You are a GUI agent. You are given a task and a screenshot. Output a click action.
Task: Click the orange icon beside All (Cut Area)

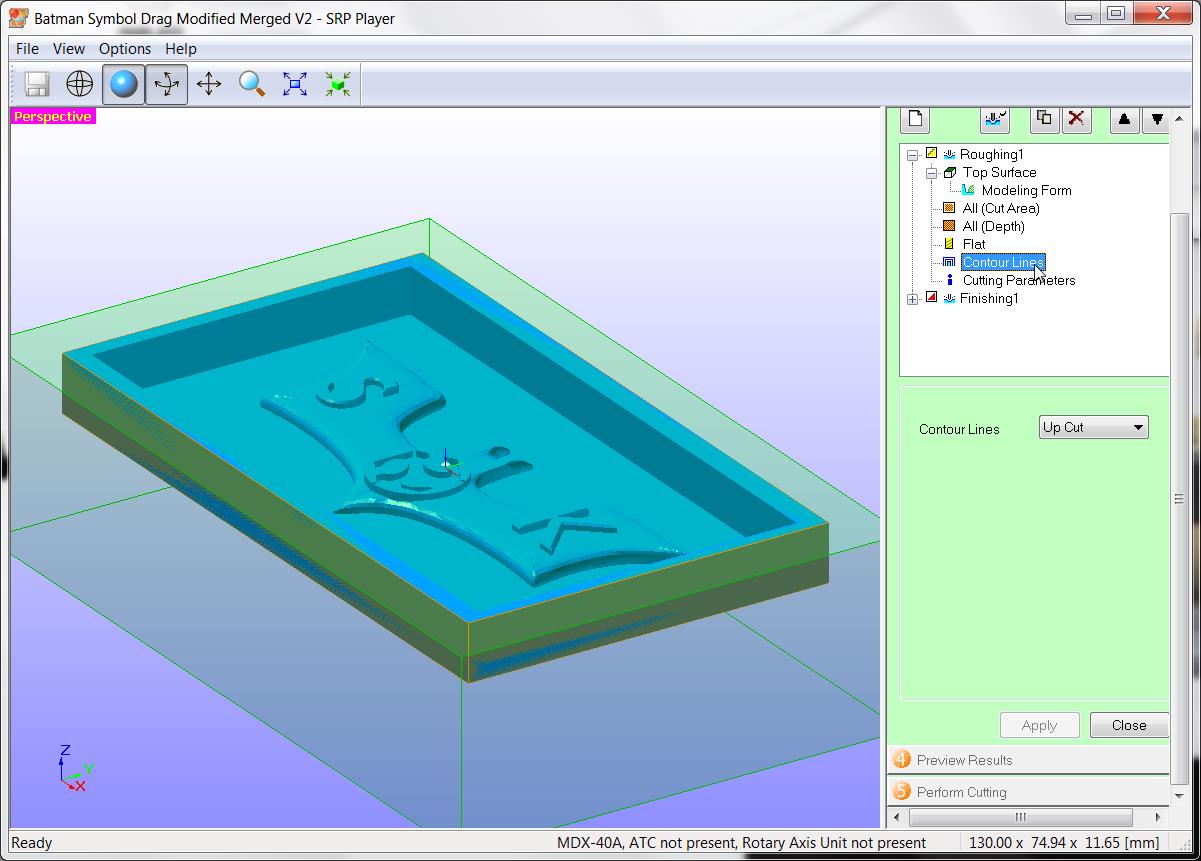pos(949,208)
